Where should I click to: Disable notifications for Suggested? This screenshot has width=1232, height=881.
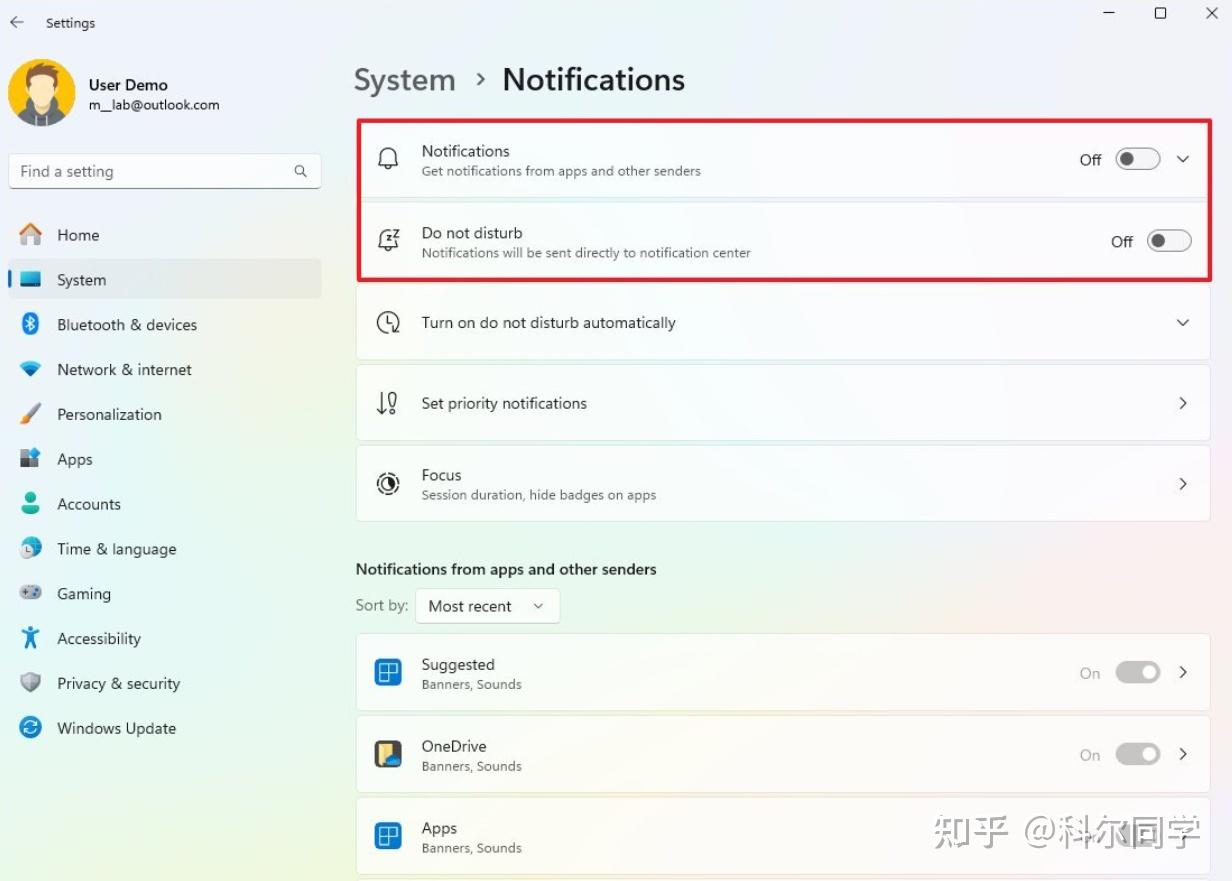tap(1137, 672)
